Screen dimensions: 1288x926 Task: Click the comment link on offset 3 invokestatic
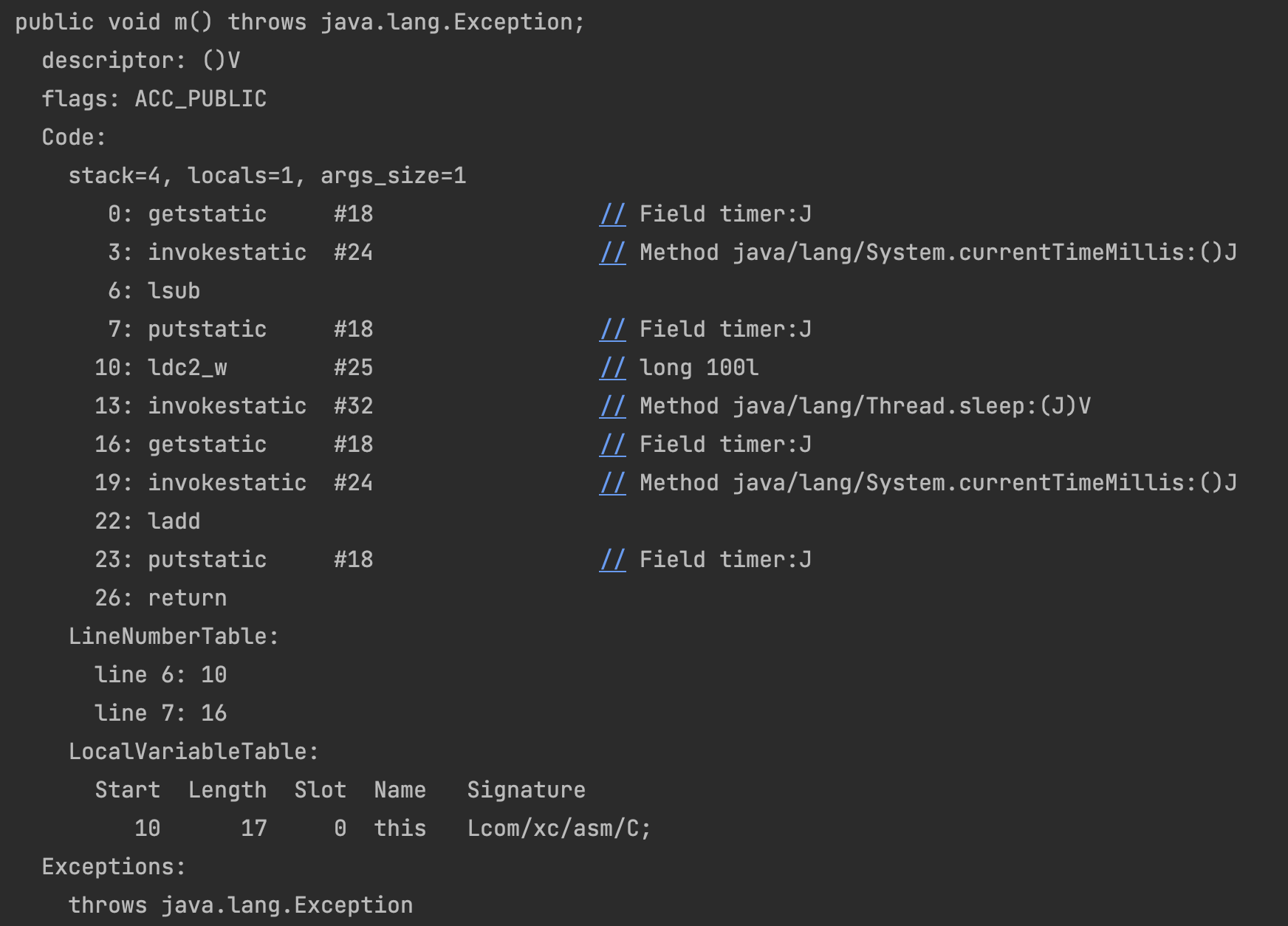tap(612, 253)
